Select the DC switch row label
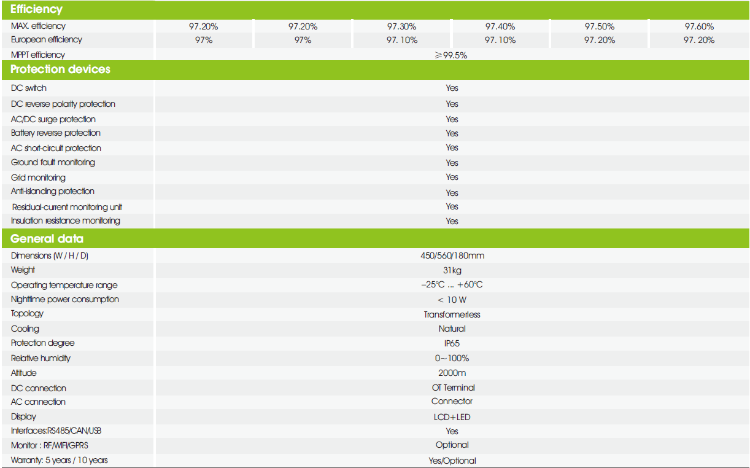This screenshot has width=750, height=468. click(x=29, y=89)
